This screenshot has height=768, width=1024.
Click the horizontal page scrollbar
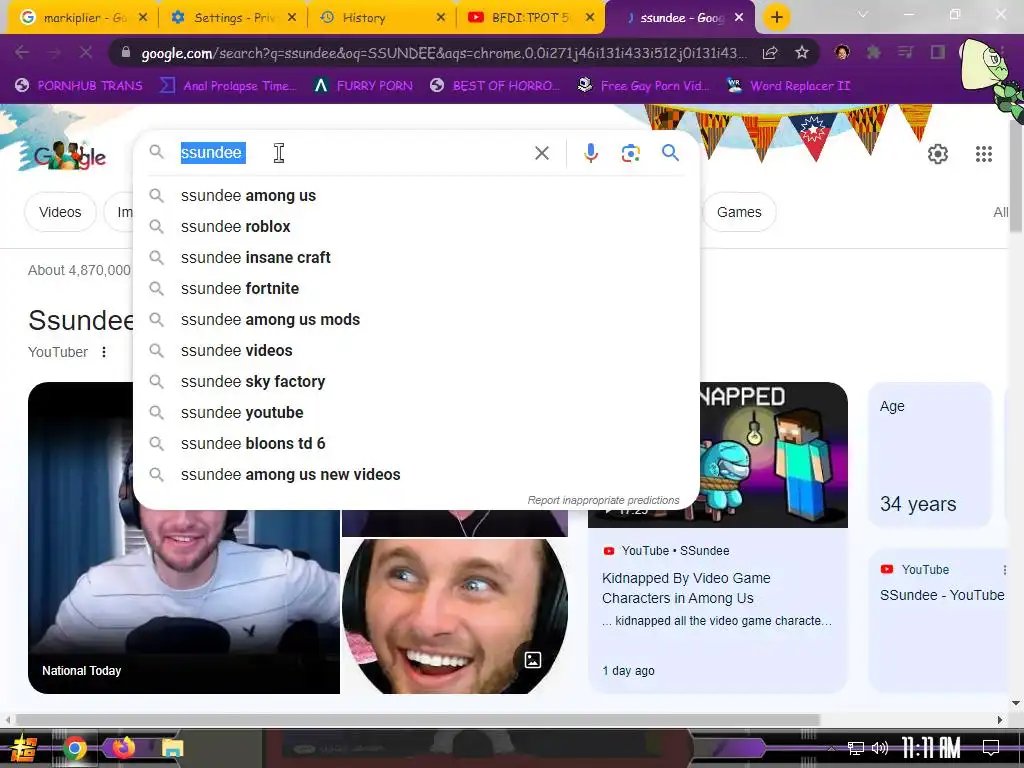click(418, 720)
